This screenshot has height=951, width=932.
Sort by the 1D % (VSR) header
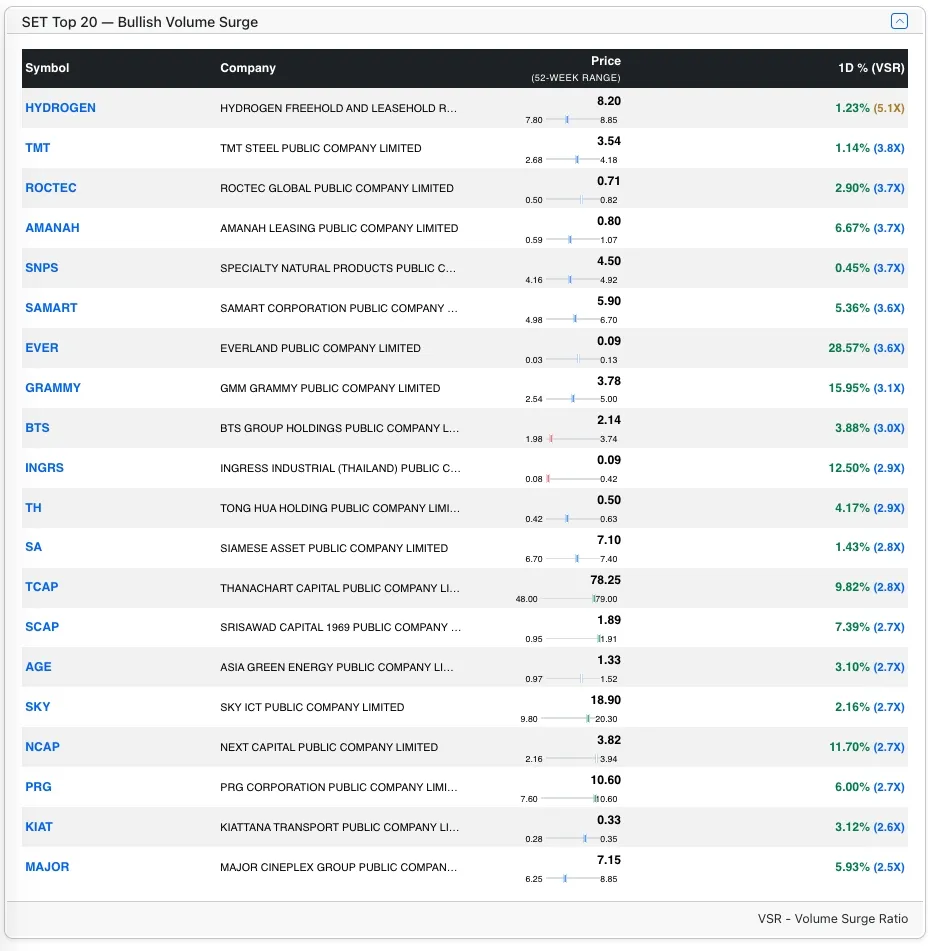click(871, 68)
